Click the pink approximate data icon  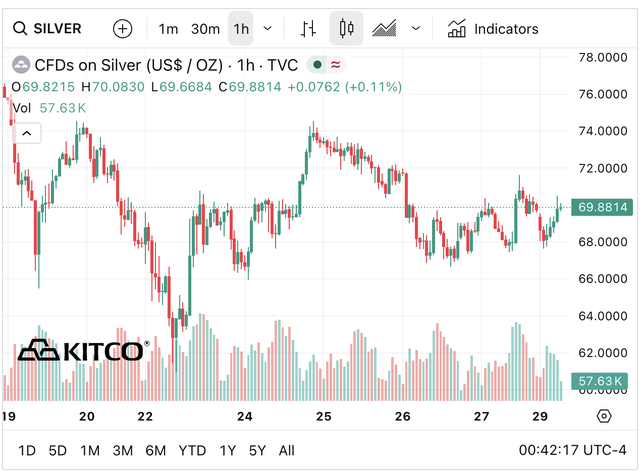click(x=335, y=66)
